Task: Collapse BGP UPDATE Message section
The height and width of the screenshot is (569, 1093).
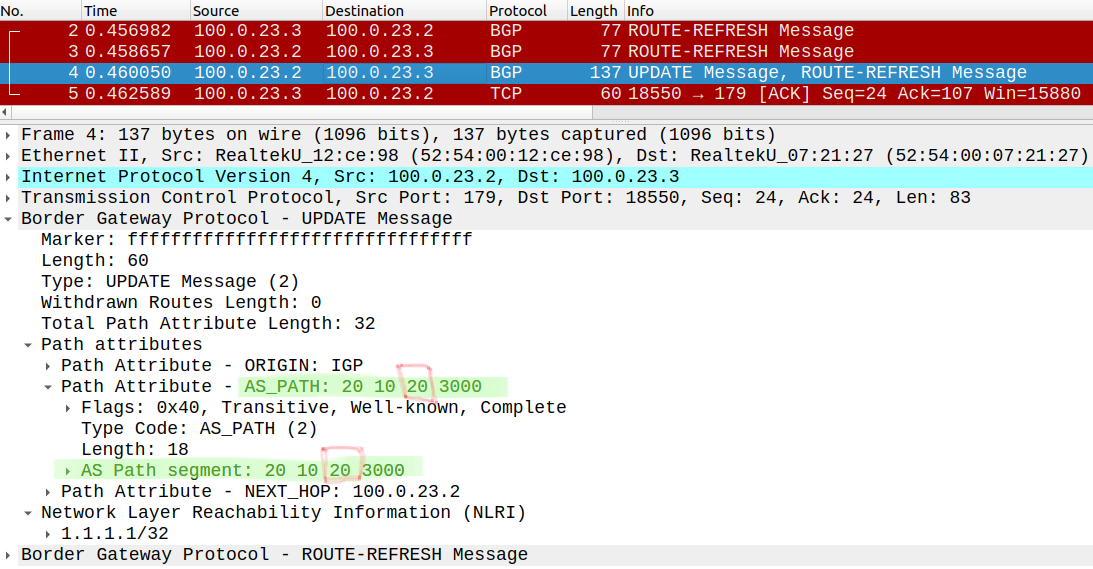Action: [8, 218]
